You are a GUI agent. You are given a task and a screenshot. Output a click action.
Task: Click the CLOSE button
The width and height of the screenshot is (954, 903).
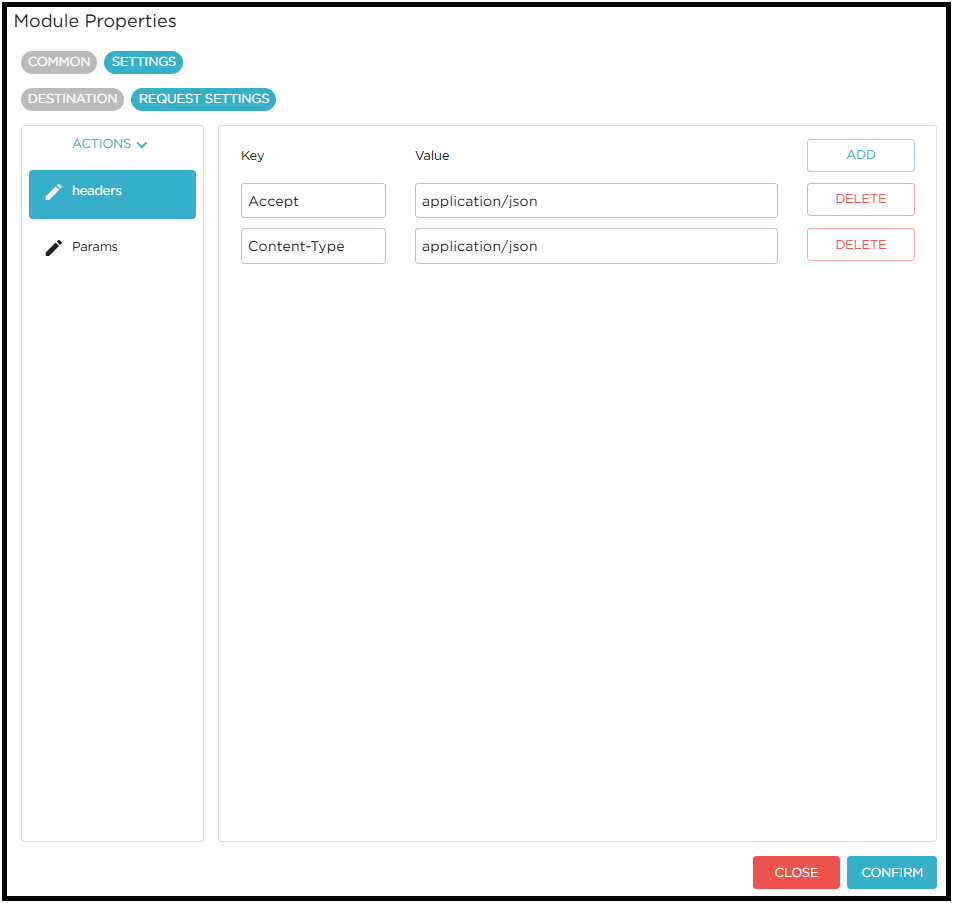tap(796, 872)
